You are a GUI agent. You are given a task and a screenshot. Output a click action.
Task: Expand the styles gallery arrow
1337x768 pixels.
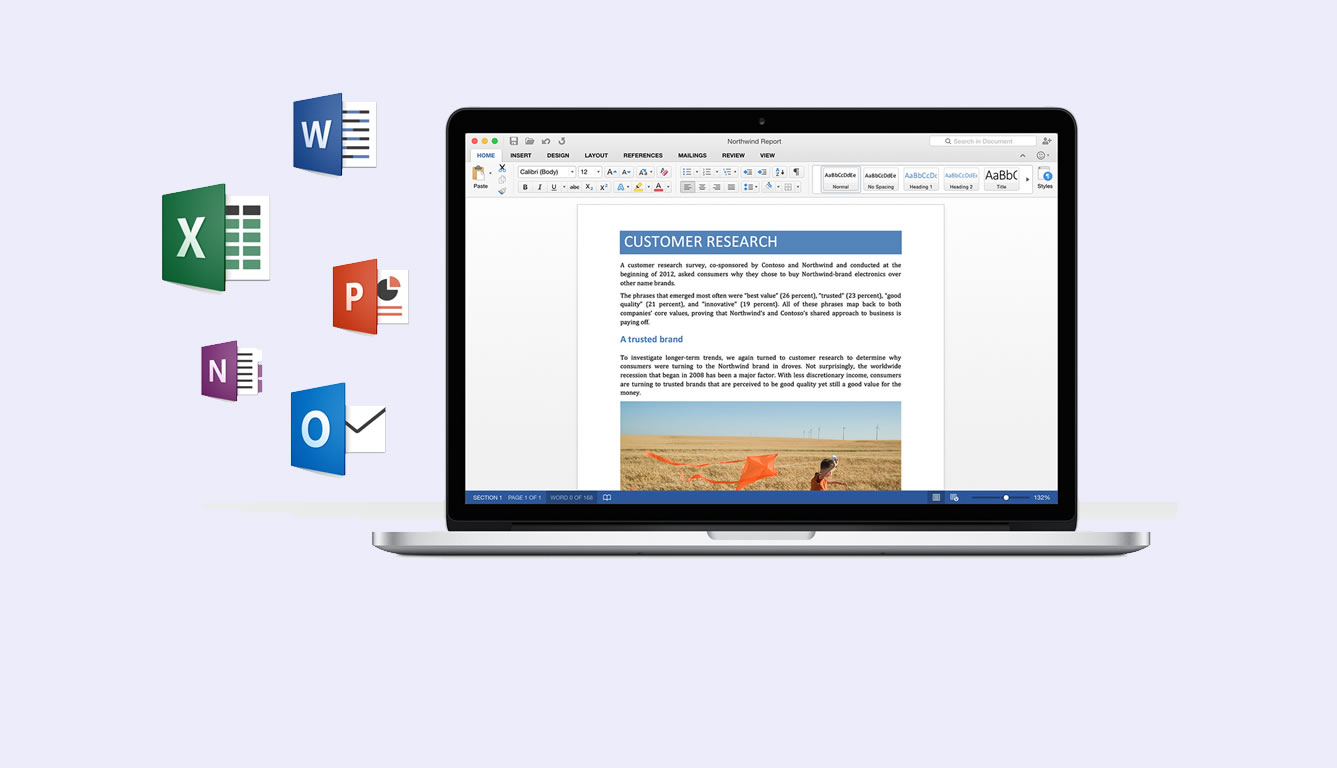[x=1027, y=179]
